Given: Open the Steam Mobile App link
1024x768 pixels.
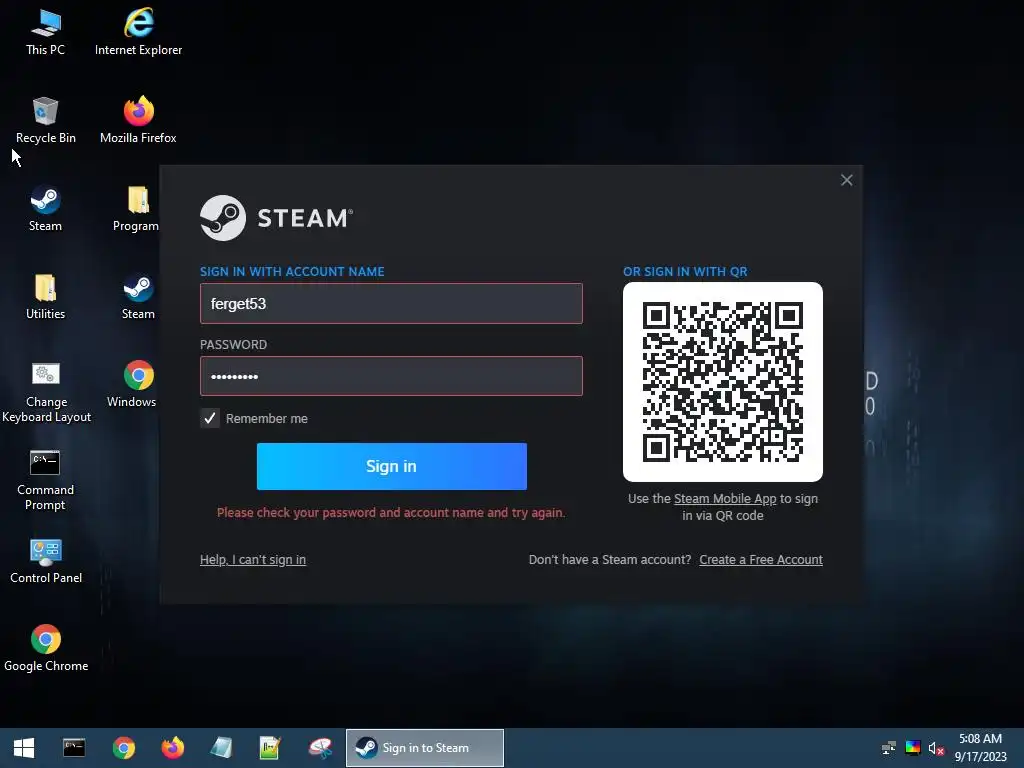Looking at the screenshot, I should coord(725,498).
